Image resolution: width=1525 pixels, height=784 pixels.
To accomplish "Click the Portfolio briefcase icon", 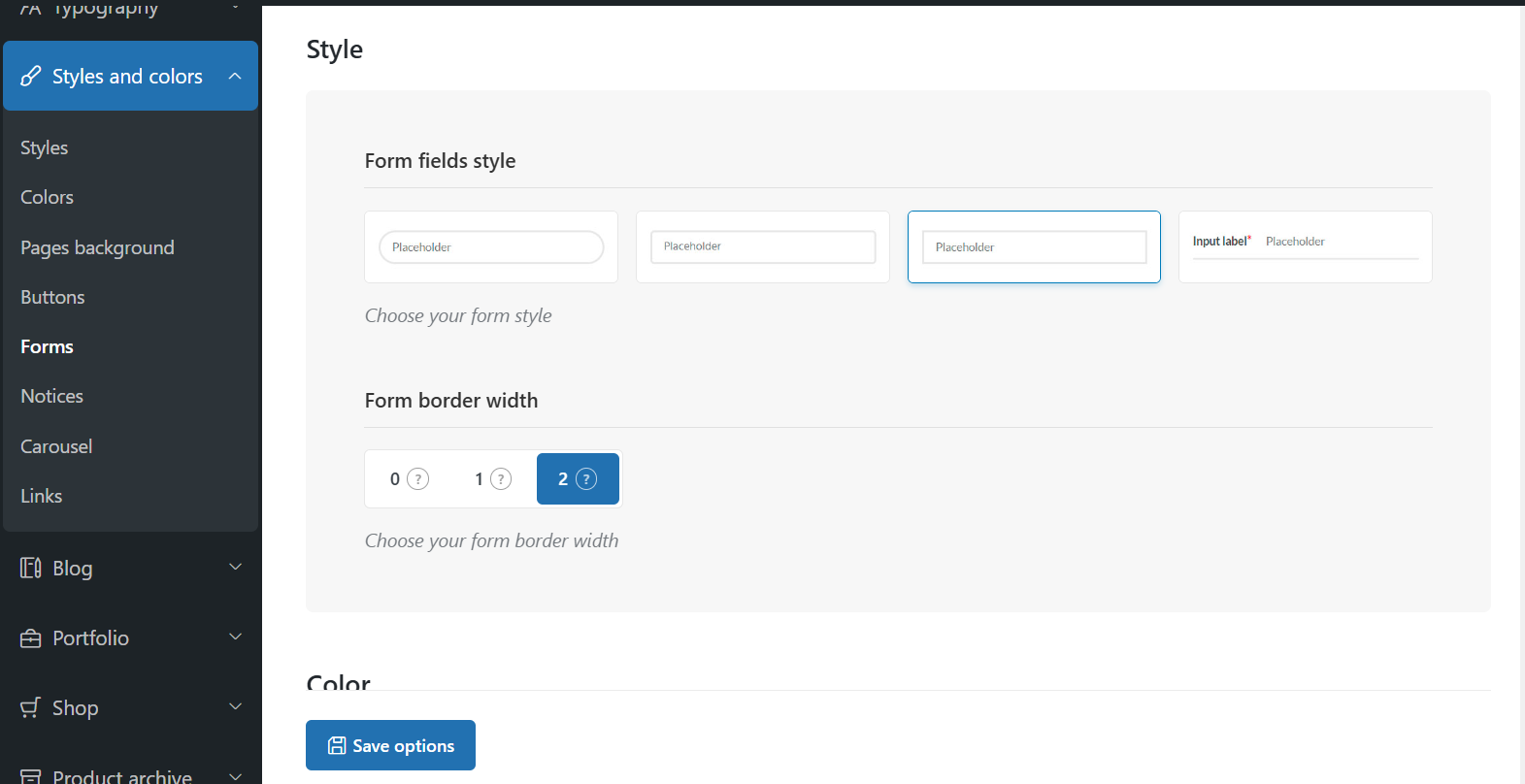I will (31, 637).
